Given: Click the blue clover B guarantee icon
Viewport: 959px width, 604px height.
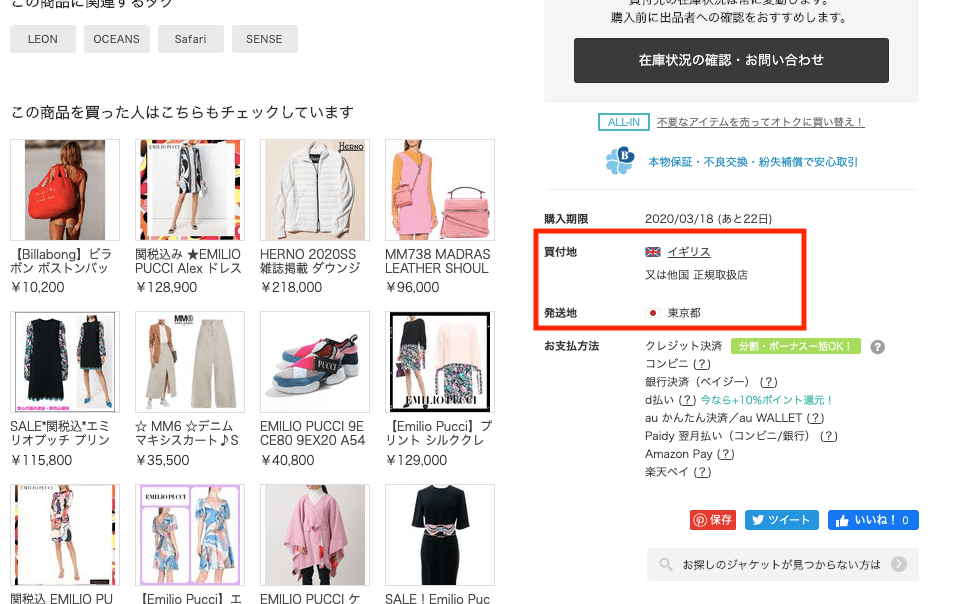Looking at the screenshot, I should (620, 161).
